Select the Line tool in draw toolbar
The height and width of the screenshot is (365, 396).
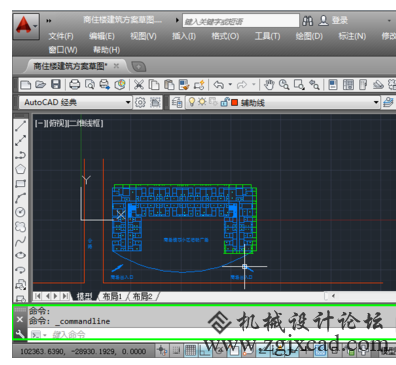(20, 126)
